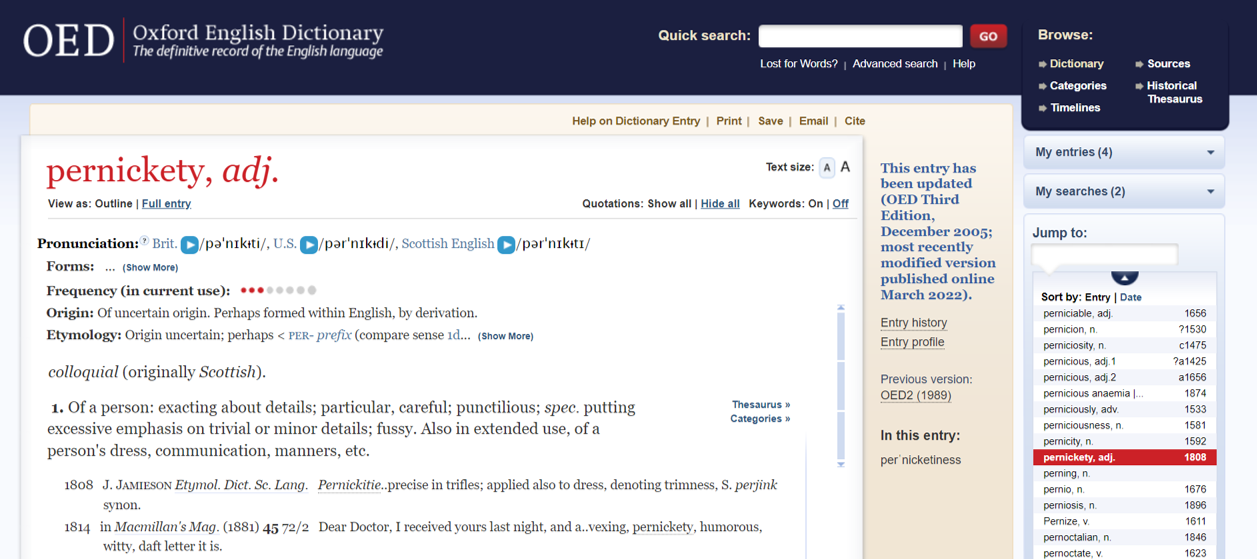
Task: Click the Pronunciation help question mark icon
Action: click(144, 241)
